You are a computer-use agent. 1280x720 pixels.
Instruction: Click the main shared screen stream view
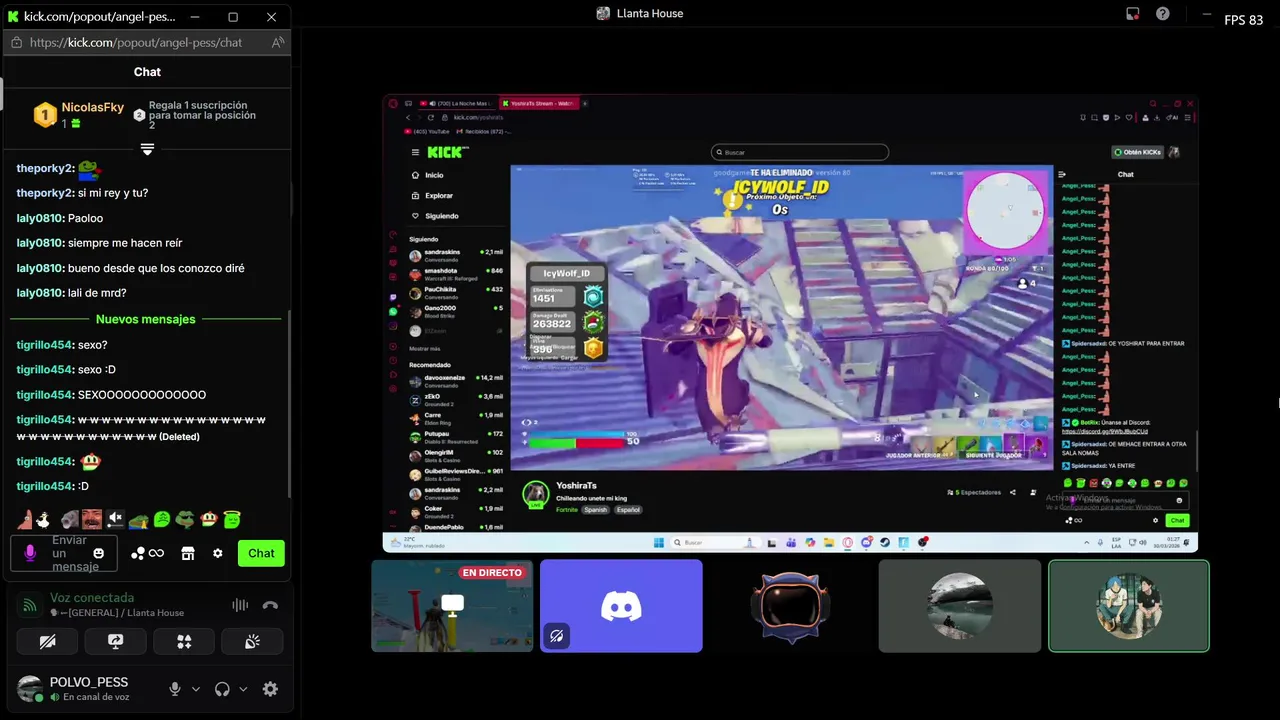coord(790,323)
